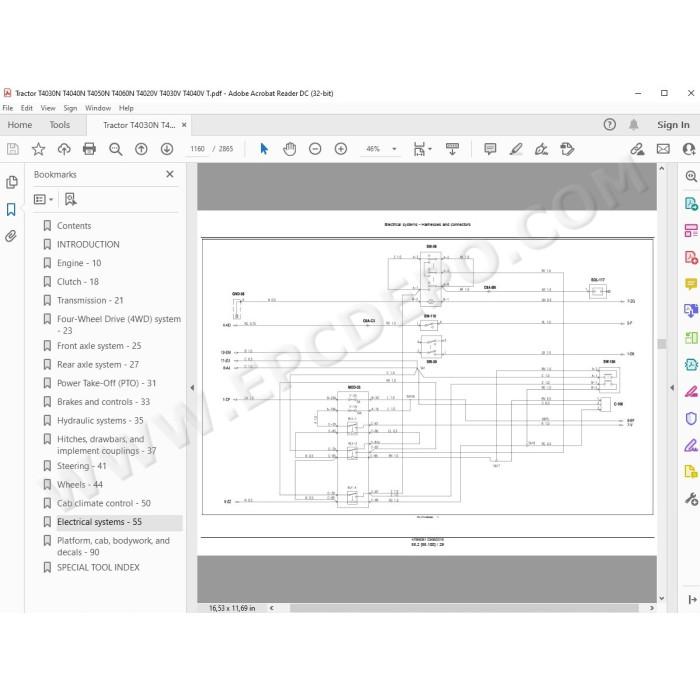Go to next page arrow
This screenshot has height=700, width=700.
click(x=167, y=149)
